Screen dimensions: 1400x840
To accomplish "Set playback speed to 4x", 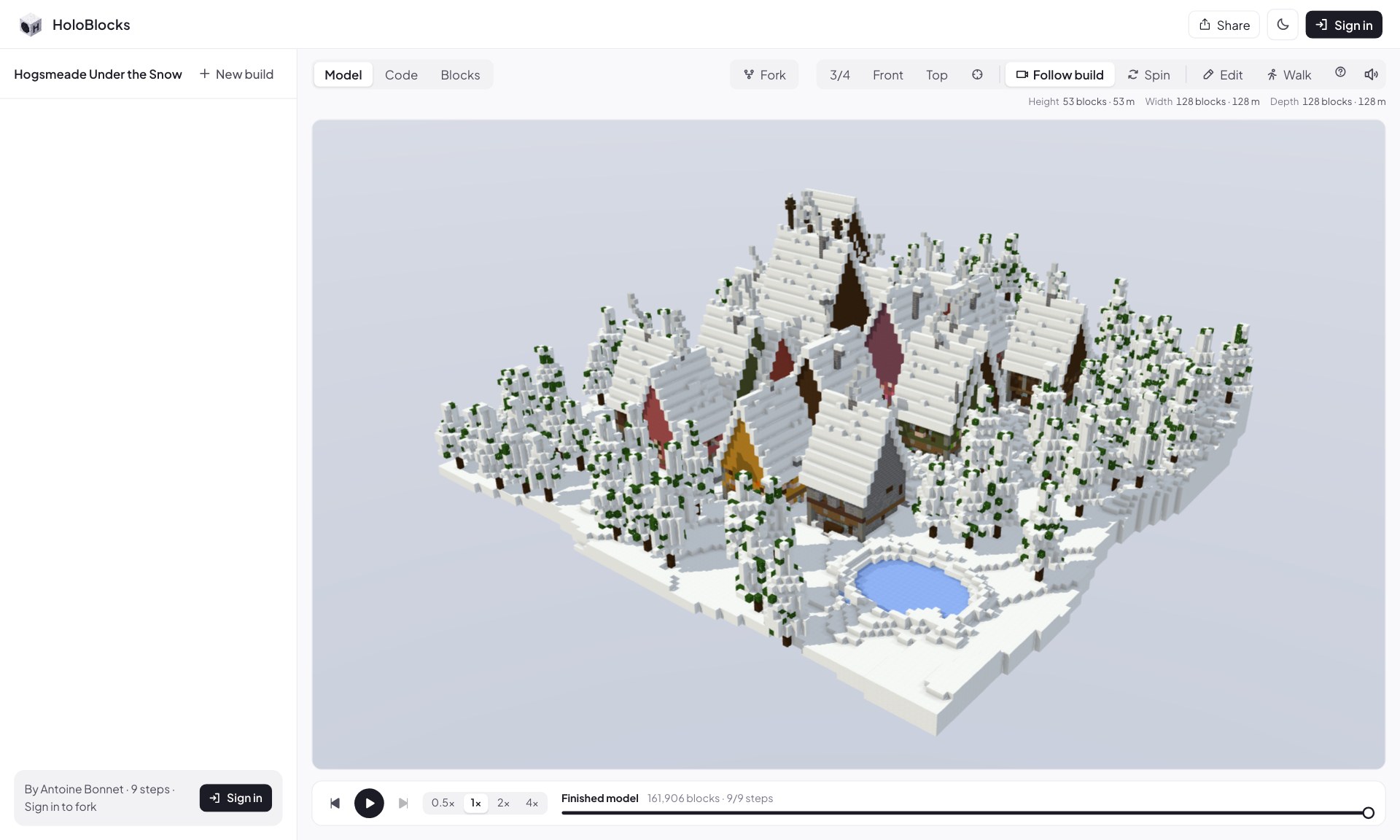I will click(x=532, y=803).
